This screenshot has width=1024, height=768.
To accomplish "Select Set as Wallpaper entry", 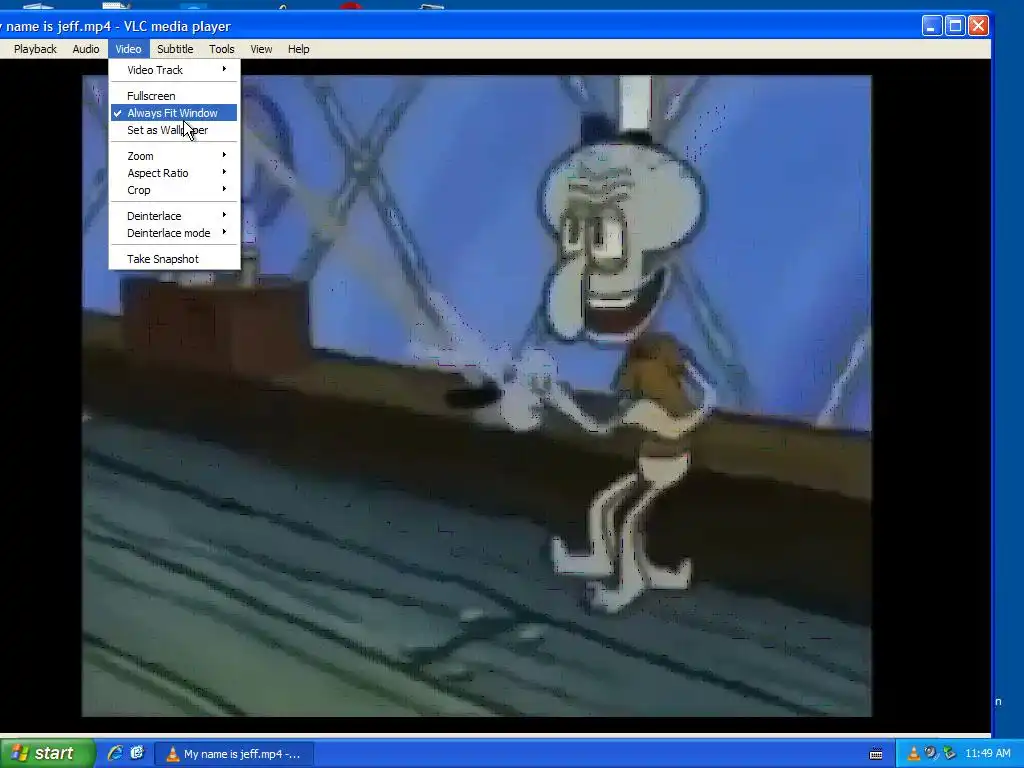I will tap(174, 130).
